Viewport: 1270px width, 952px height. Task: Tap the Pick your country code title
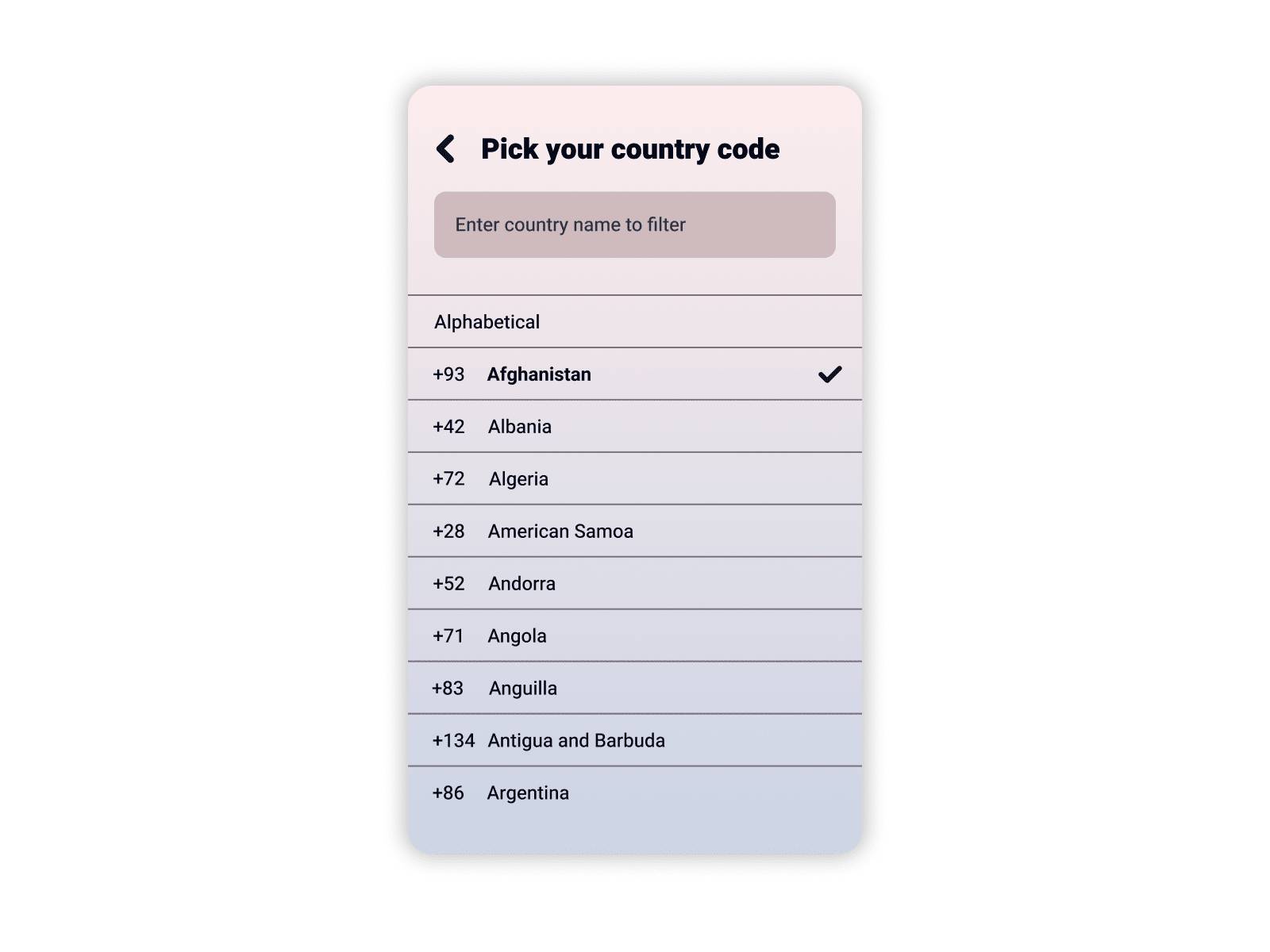pyautogui.click(x=629, y=148)
